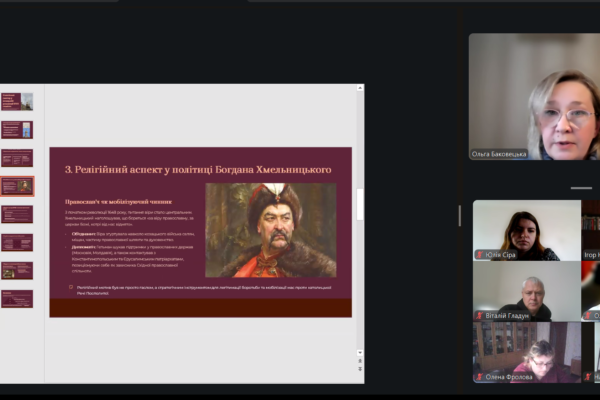Click muted microphone icon beside Олена Фролова
The image size is (600, 400).
point(480,376)
